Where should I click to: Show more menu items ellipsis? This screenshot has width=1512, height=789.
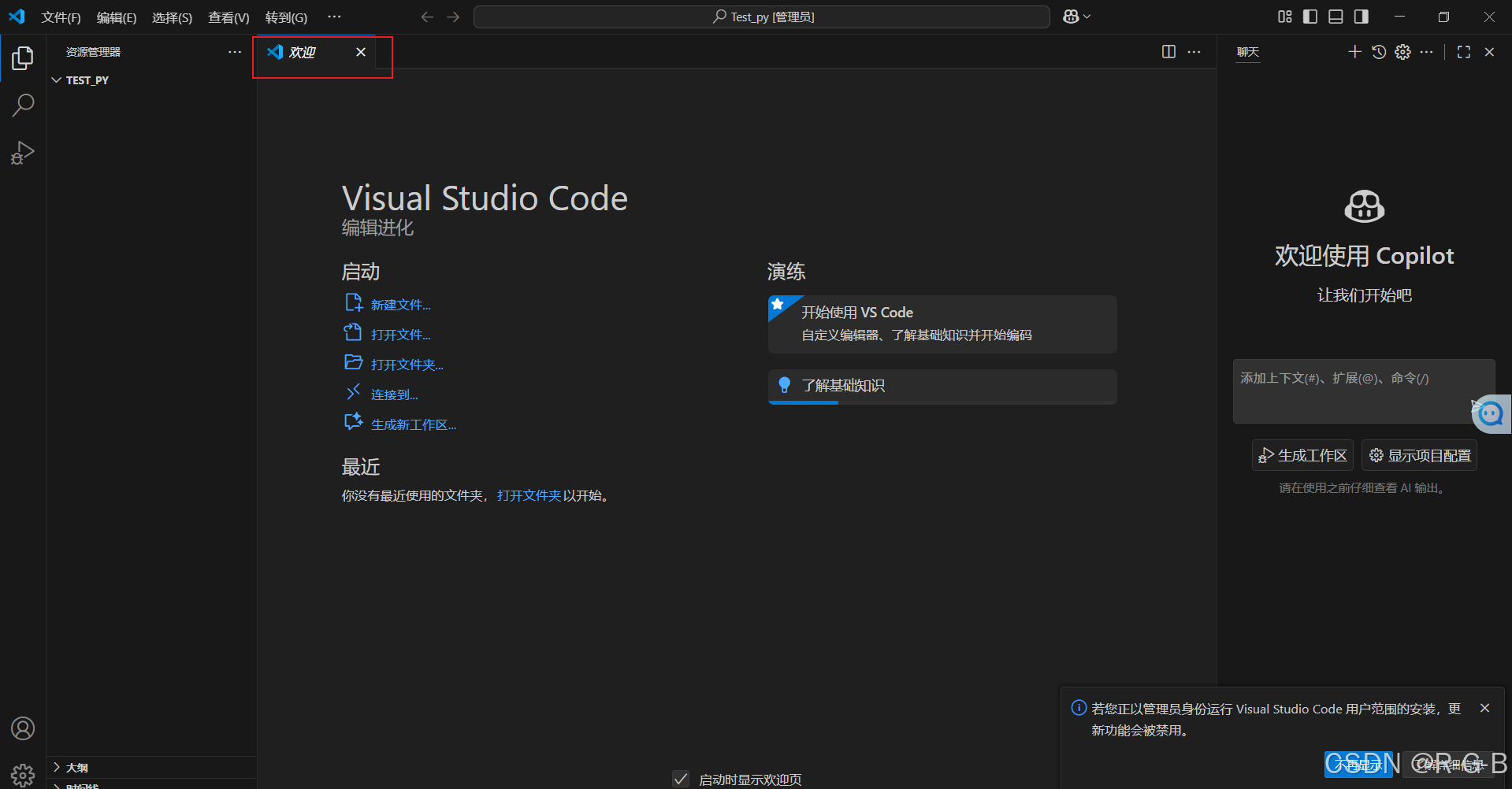[335, 17]
